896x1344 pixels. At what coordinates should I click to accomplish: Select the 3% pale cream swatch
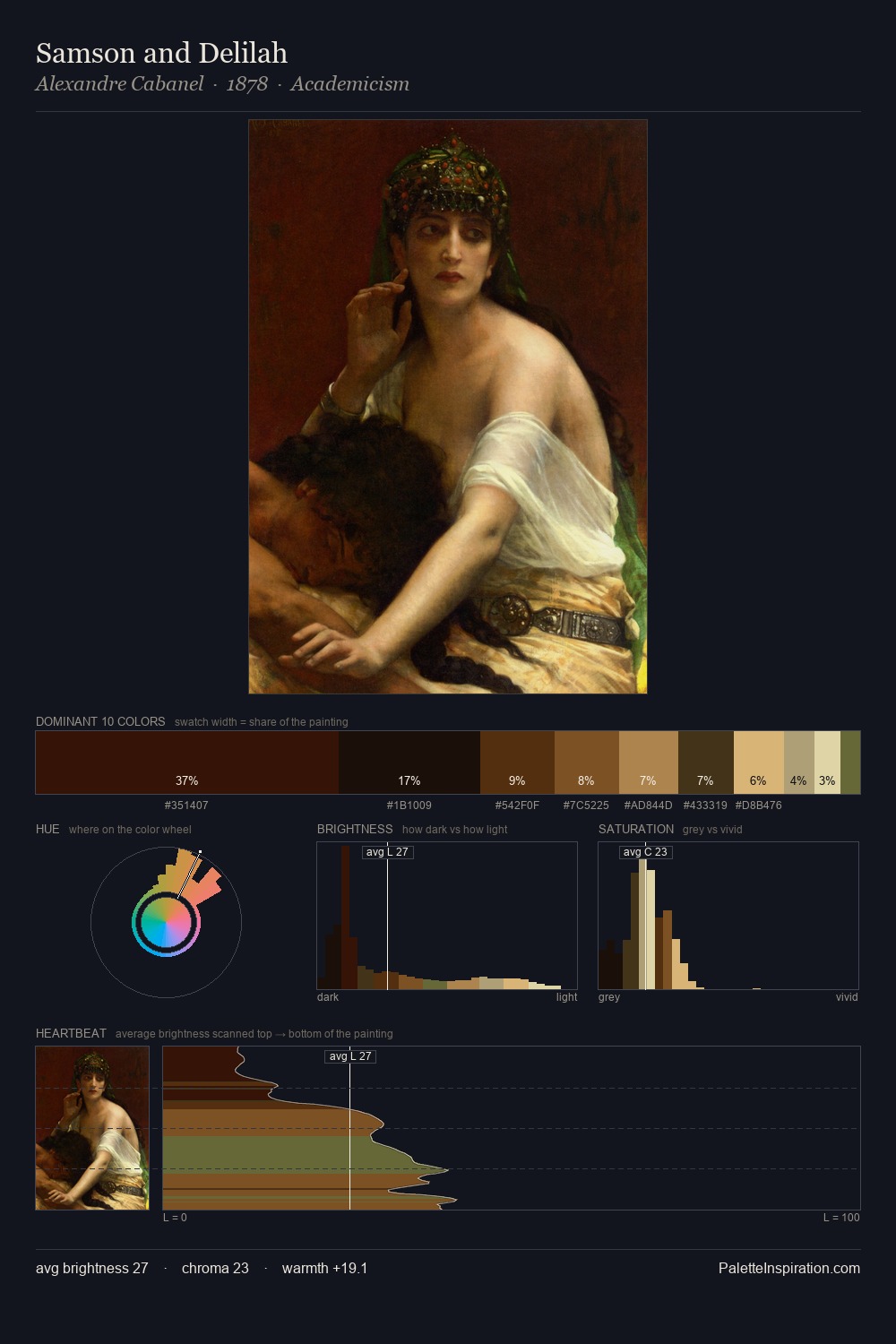pyautogui.click(x=827, y=762)
